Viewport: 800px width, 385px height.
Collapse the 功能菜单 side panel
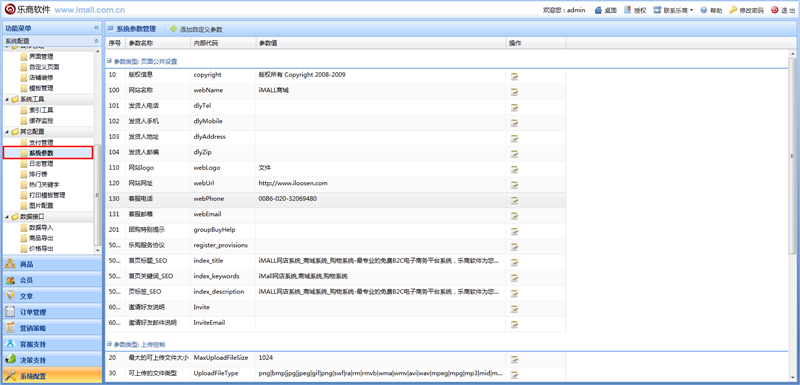[x=96, y=28]
